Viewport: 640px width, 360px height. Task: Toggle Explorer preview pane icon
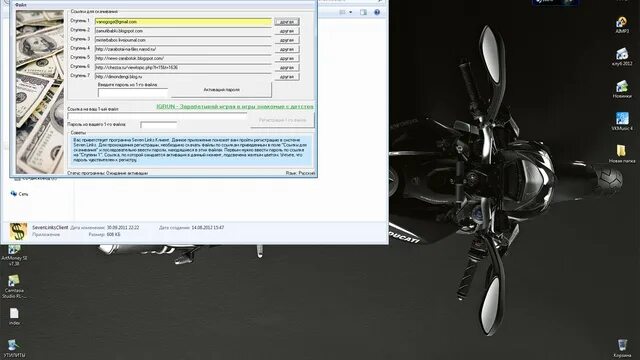tap(363, 12)
